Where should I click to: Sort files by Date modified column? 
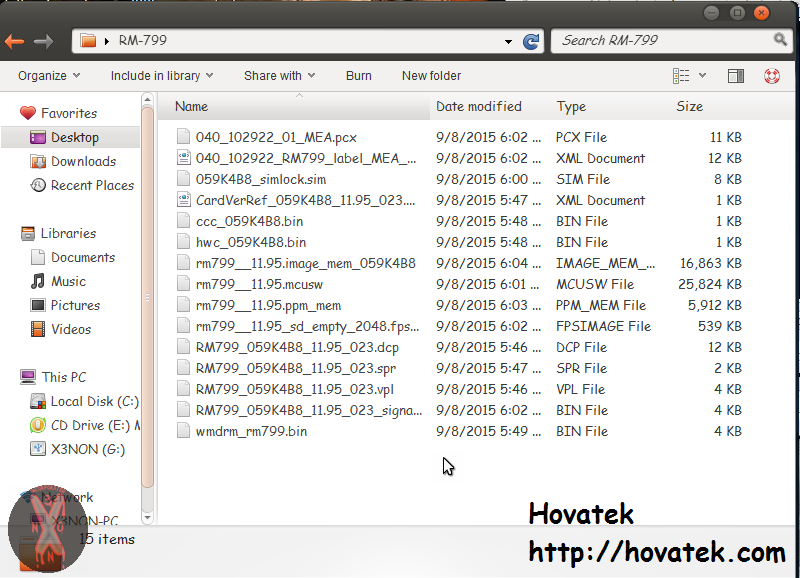[x=479, y=107]
